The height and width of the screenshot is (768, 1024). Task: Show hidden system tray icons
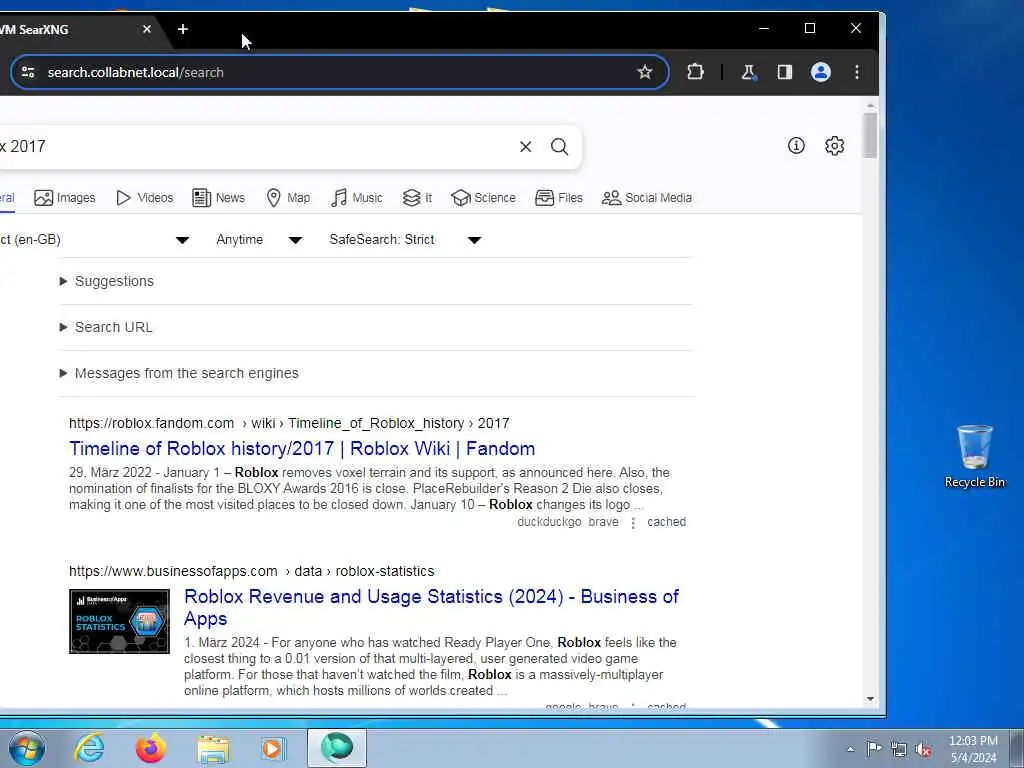(x=850, y=749)
